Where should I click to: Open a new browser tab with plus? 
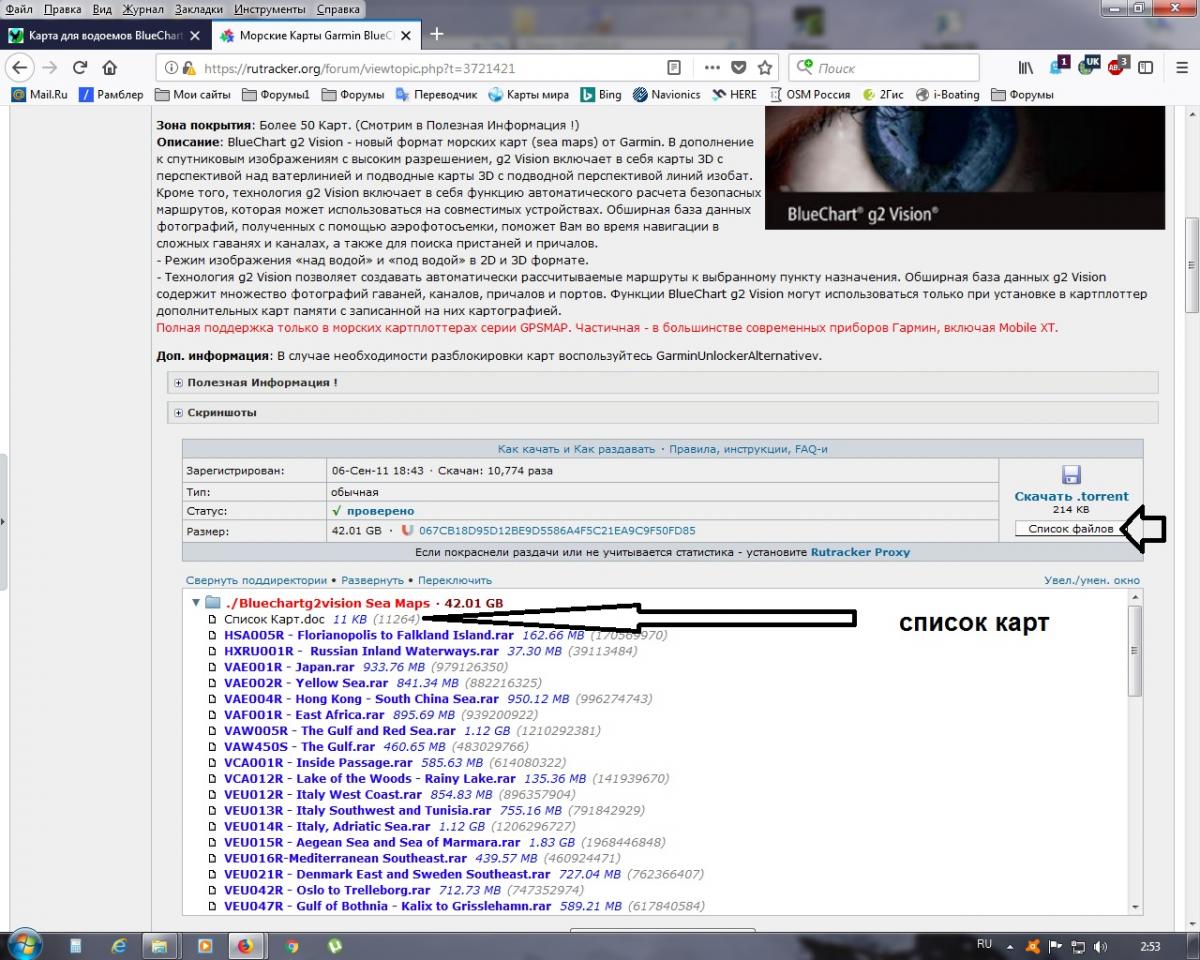[436, 34]
